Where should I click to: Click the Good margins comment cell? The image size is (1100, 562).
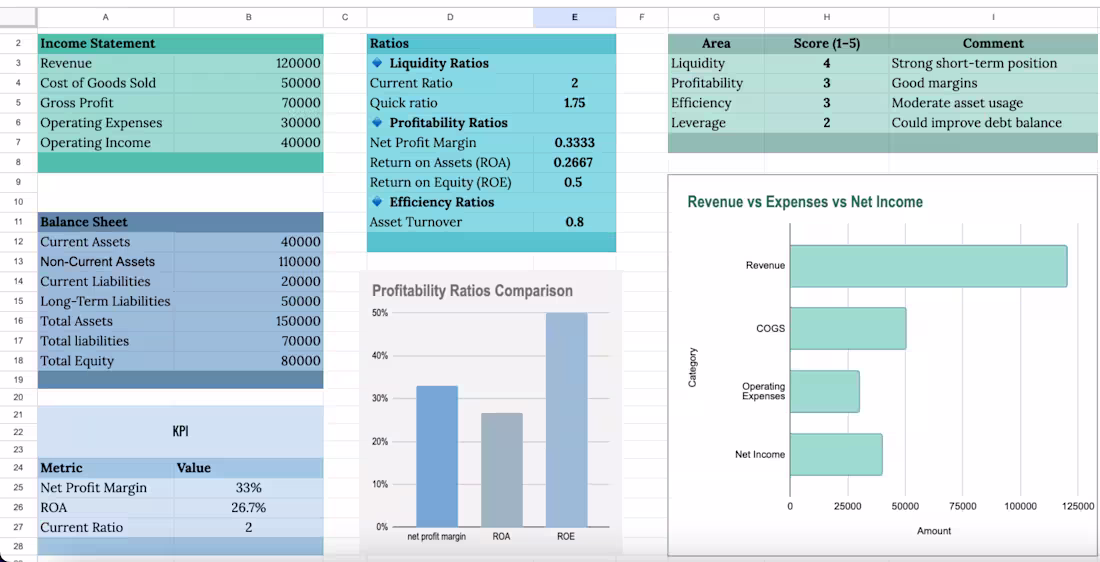[x=993, y=83]
